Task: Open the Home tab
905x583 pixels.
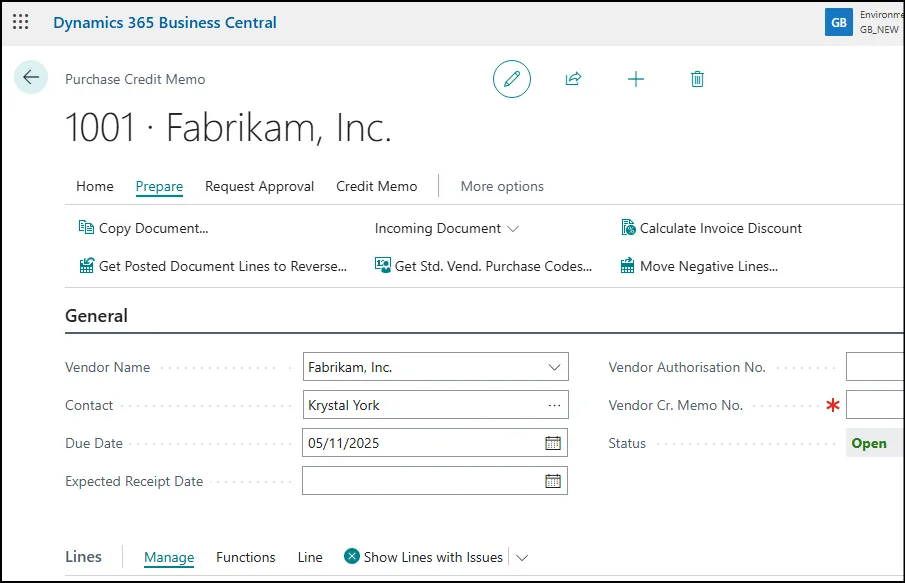Action: tap(95, 186)
